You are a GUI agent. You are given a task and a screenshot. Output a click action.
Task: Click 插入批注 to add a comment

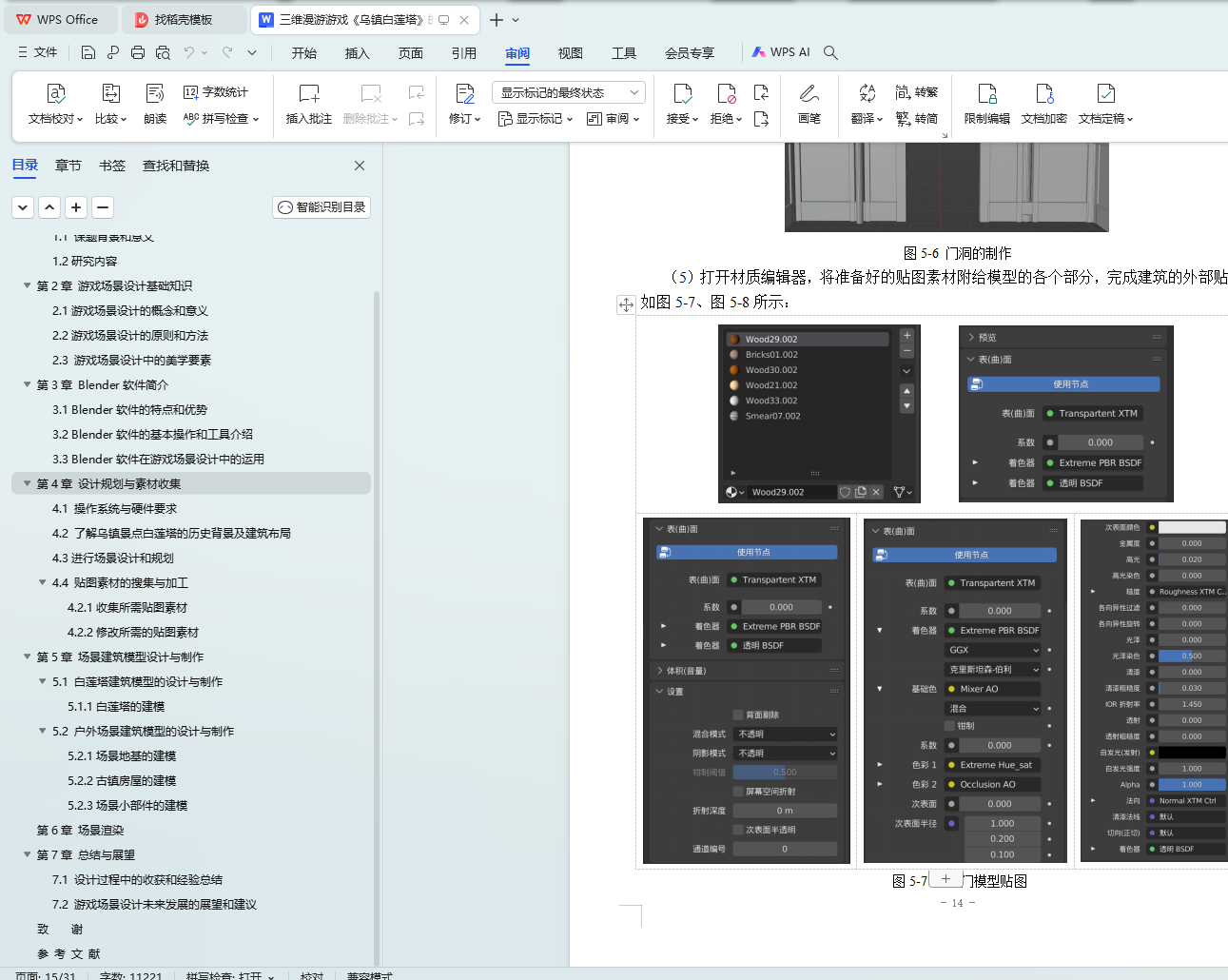coord(309,94)
